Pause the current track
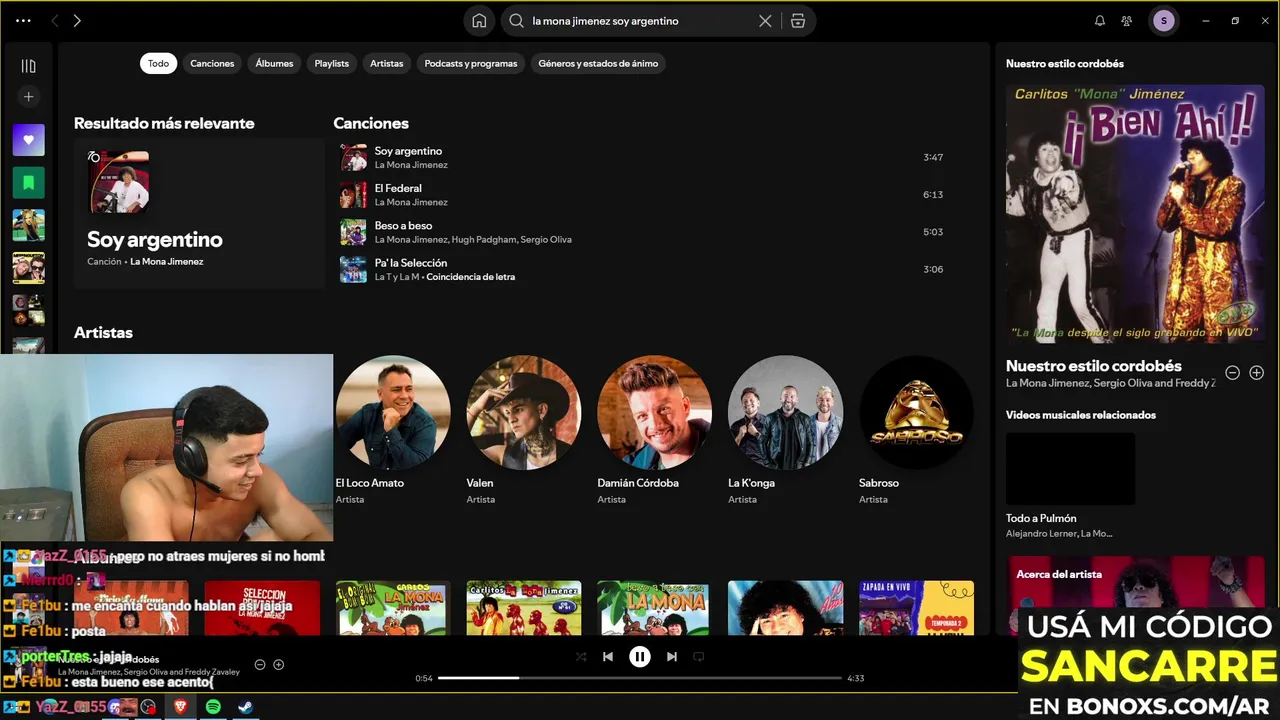Viewport: 1280px width, 720px height. coord(640,656)
